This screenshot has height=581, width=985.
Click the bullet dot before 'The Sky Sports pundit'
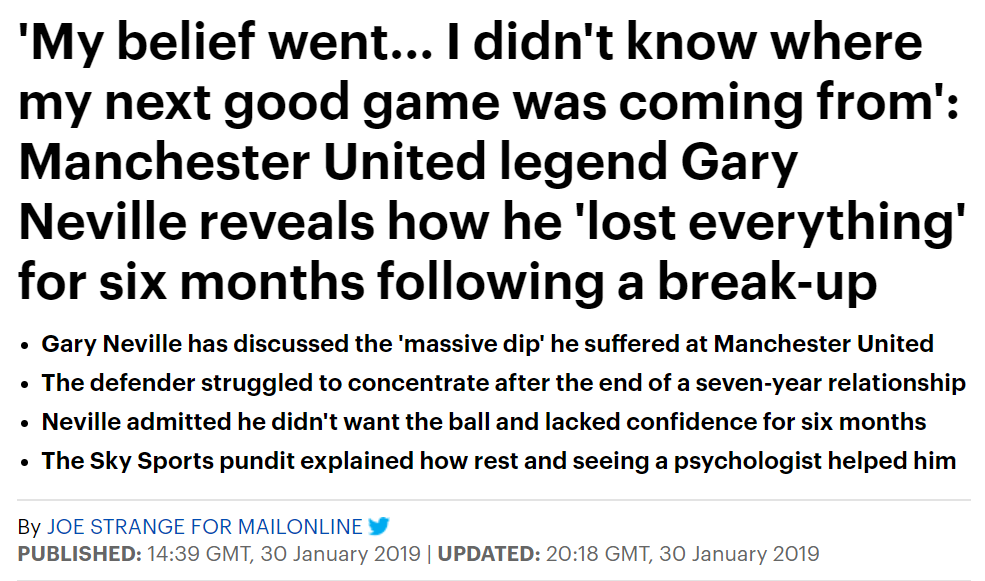(24, 462)
